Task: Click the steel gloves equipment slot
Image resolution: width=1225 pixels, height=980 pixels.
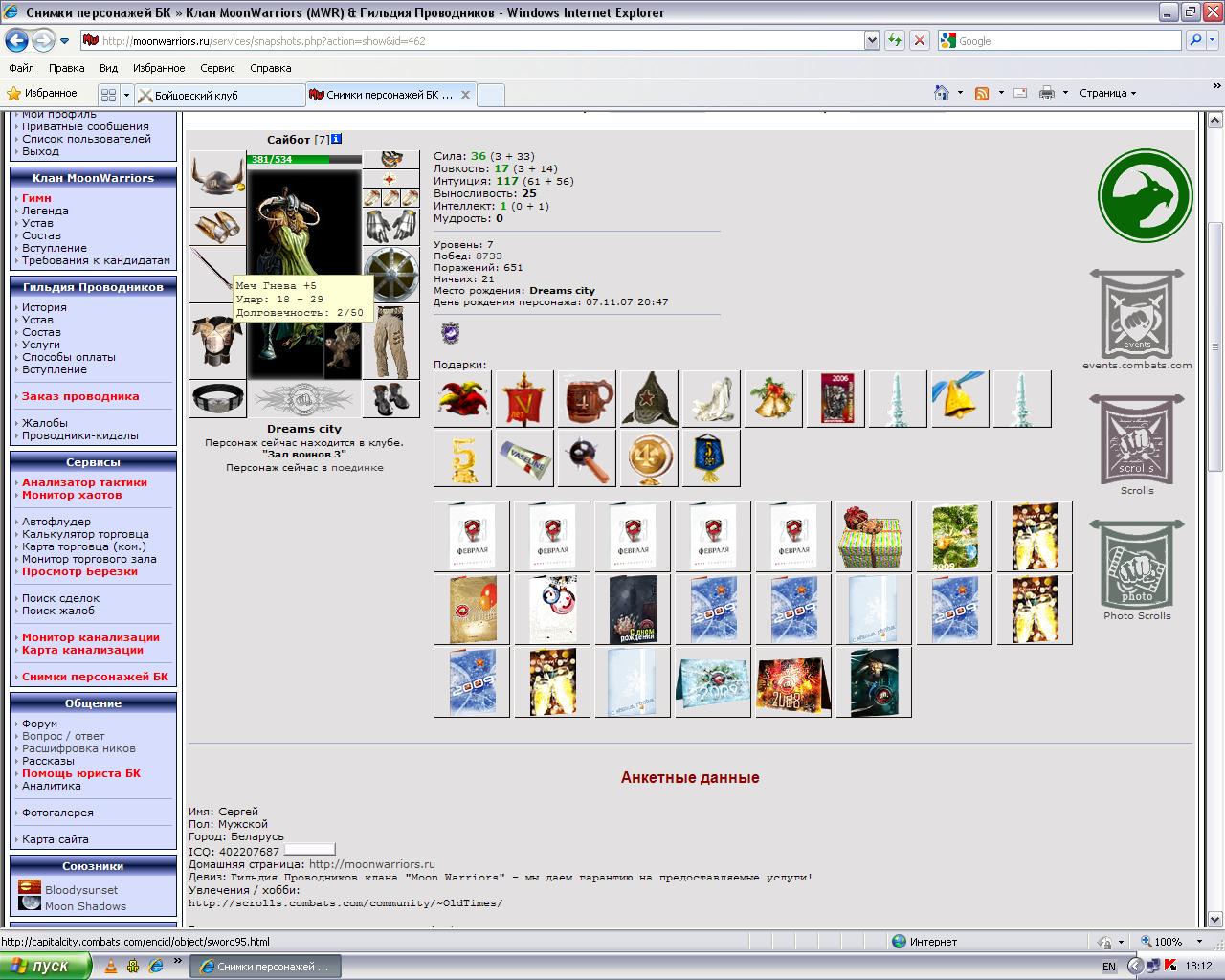Action: pyautogui.click(x=390, y=227)
